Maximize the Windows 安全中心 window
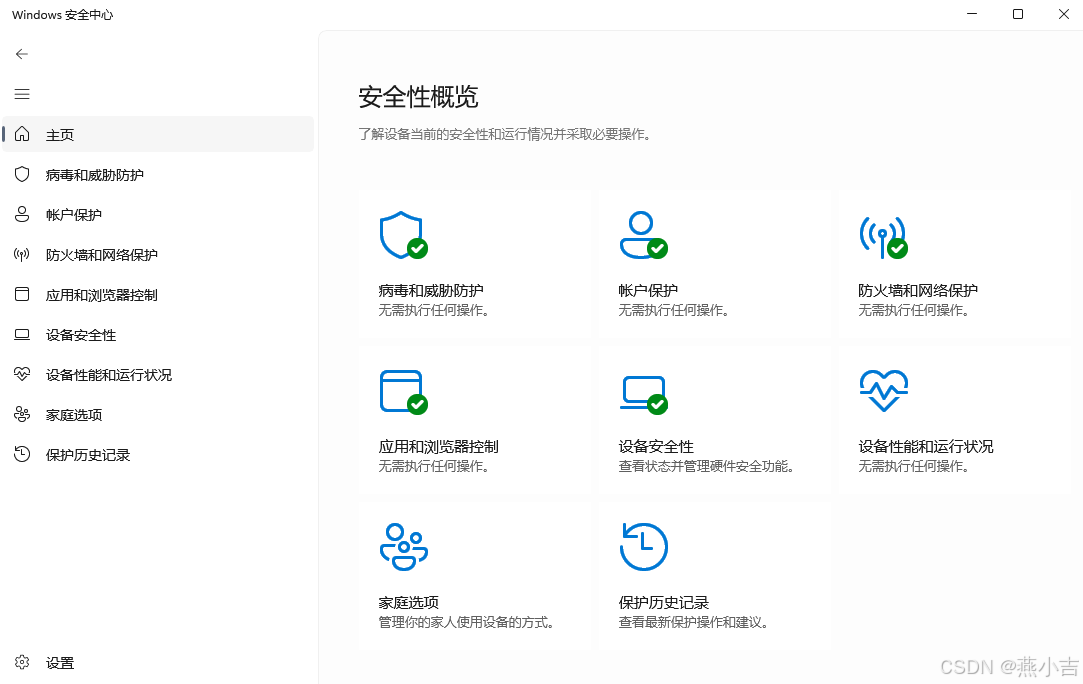 (1017, 14)
